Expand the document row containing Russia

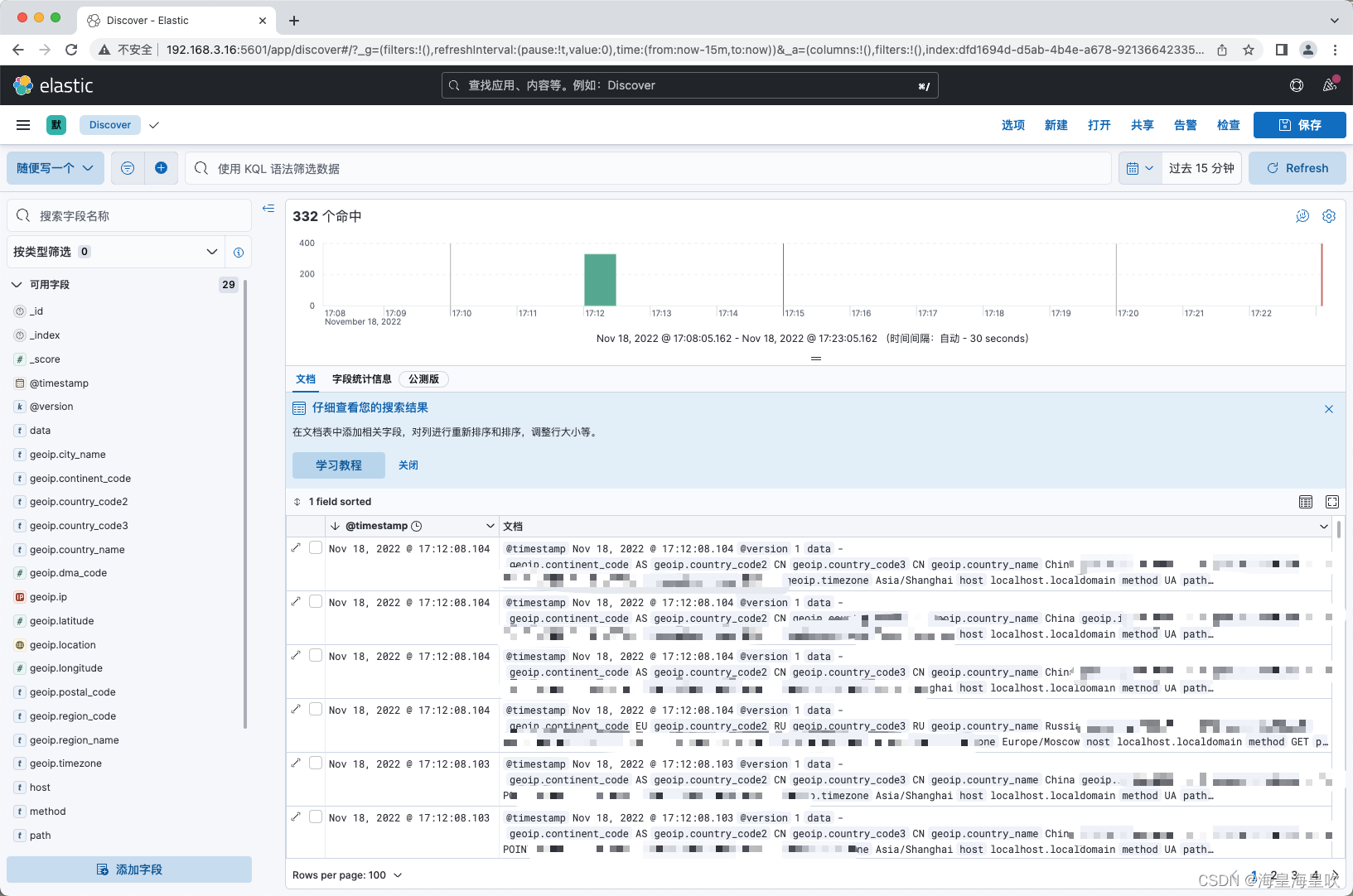click(296, 709)
